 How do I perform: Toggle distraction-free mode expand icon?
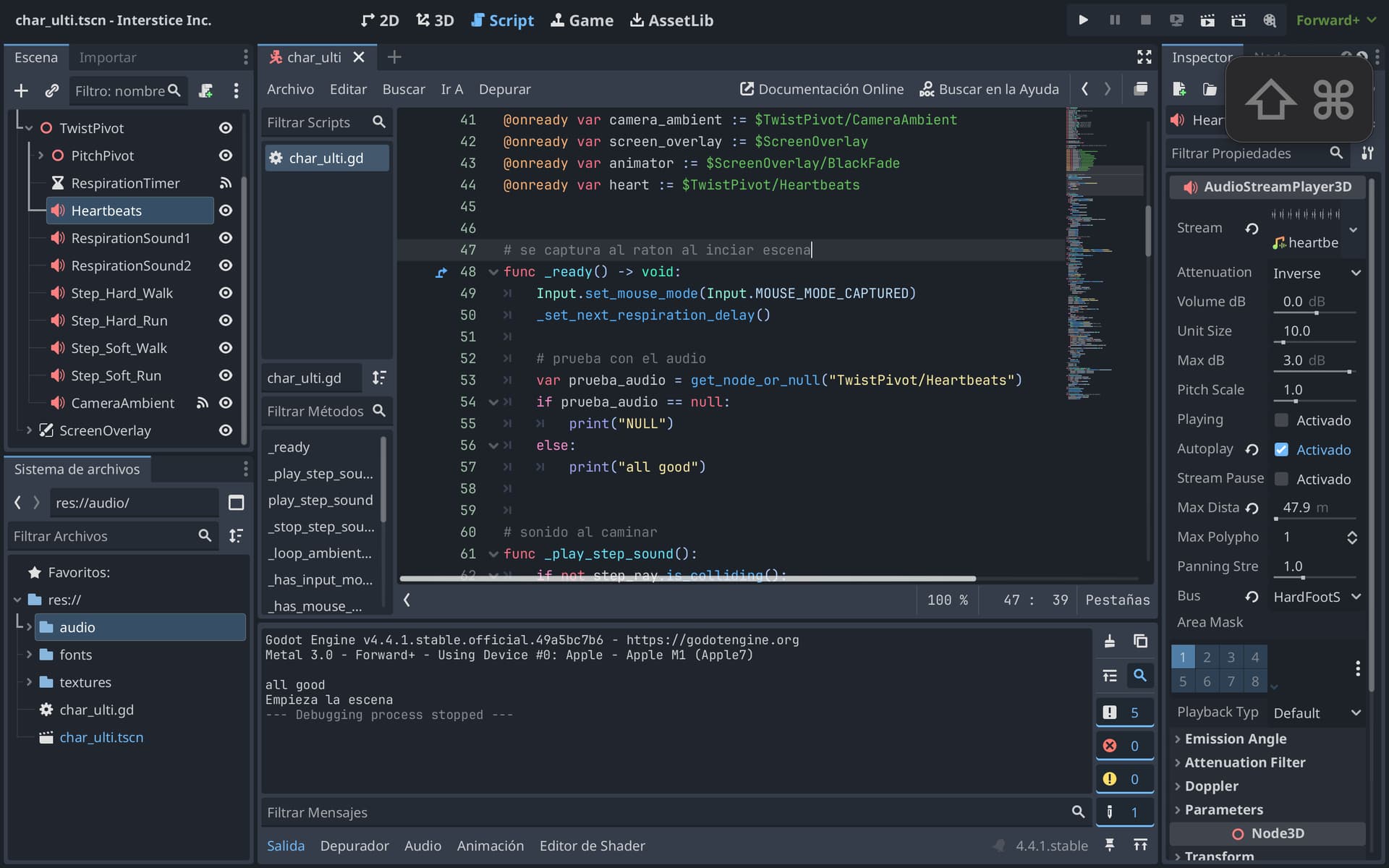tap(1144, 57)
